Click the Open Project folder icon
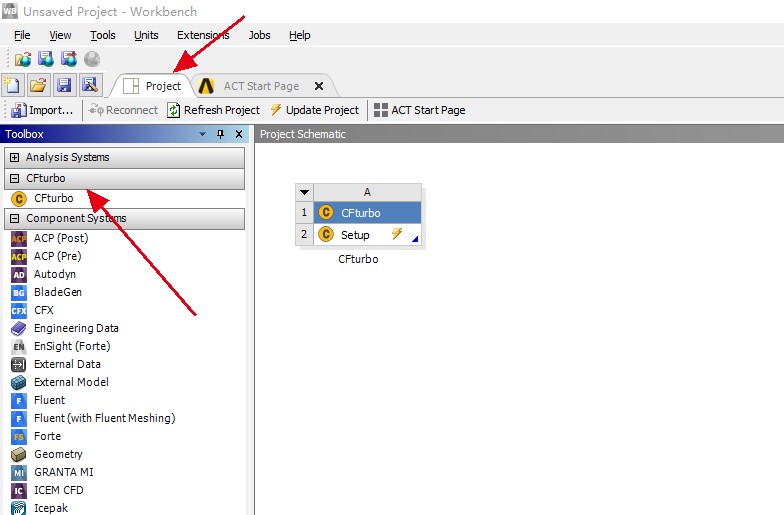 coord(38,86)
